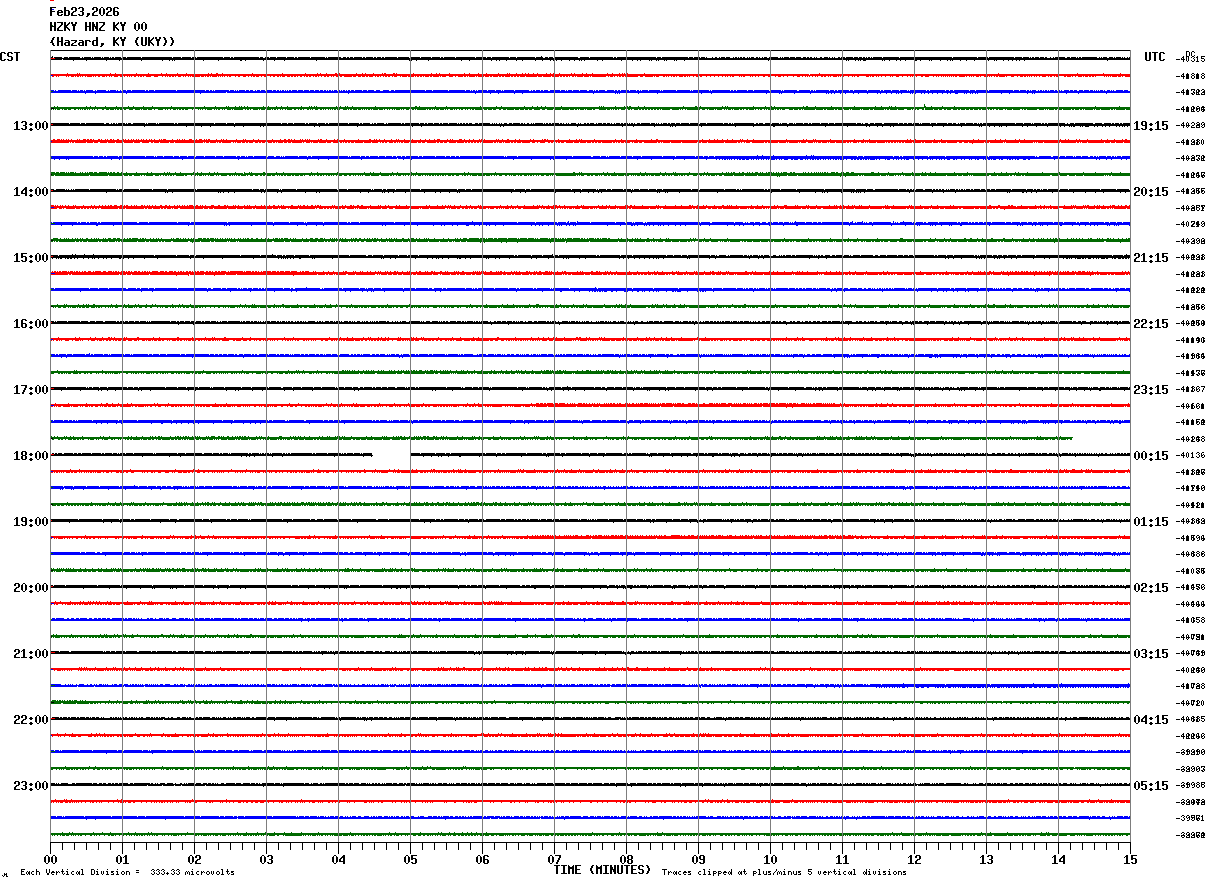Screen dimensions: 1210x886
Task: Click the Feb23,2026 date header
Action: tap(84, 12)
